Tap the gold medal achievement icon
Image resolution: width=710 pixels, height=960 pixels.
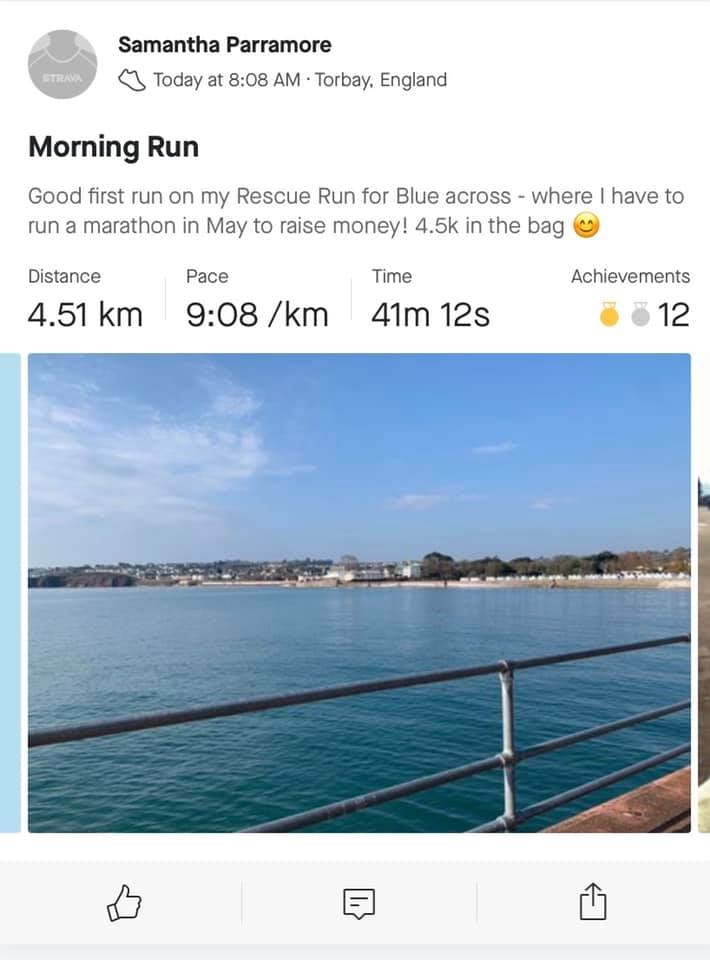click(609, 313)
